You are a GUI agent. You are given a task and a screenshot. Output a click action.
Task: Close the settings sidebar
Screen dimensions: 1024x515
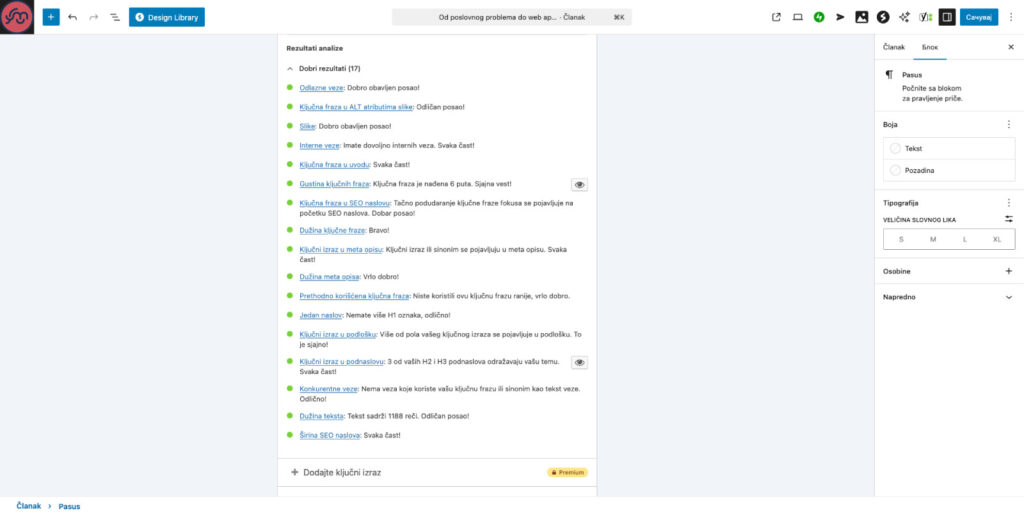click(1011, 47)
